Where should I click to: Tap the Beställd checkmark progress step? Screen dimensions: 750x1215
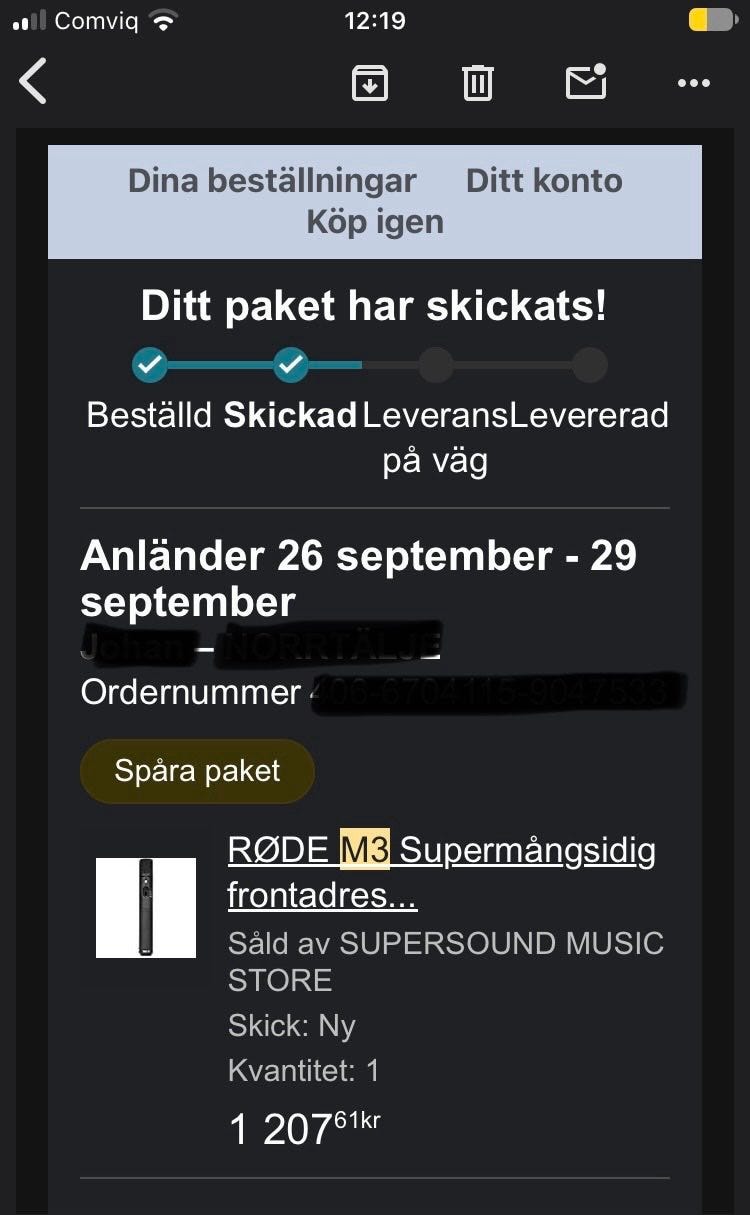tap(150, 365)
